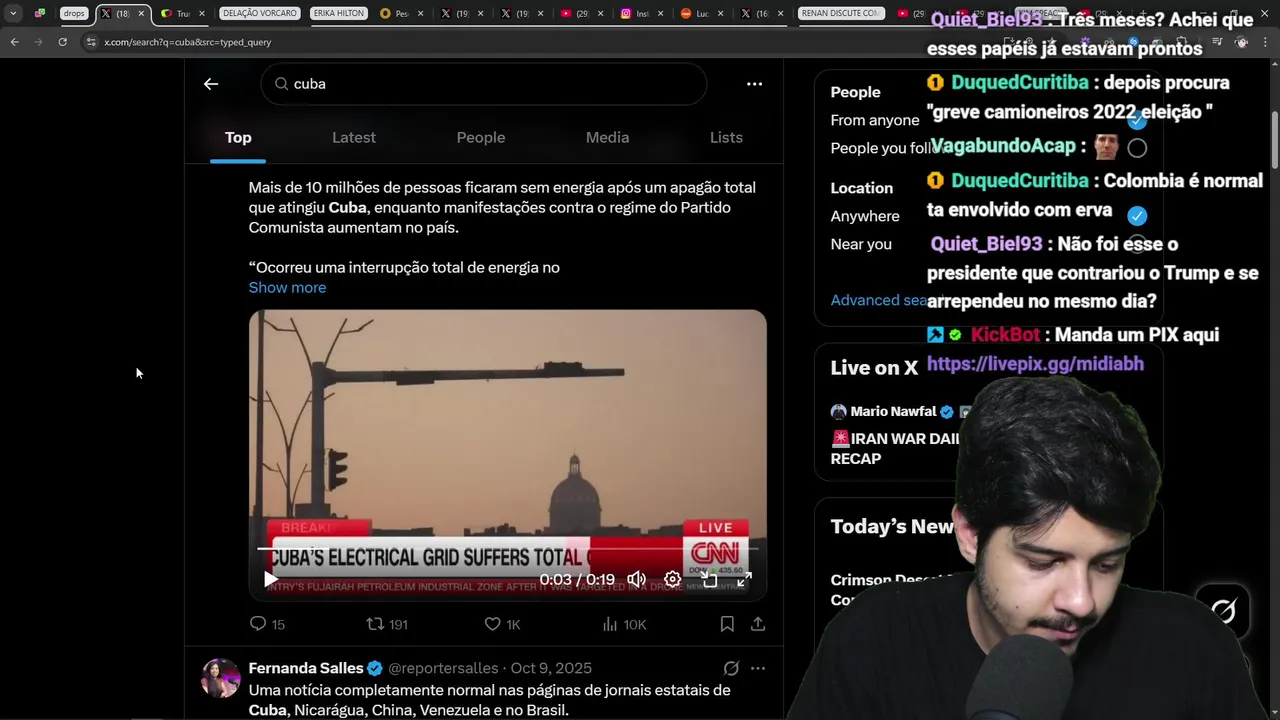Go back with the arrow beside search box
This screenshot has height=720, width=1280.
click(x=211, y=84)
